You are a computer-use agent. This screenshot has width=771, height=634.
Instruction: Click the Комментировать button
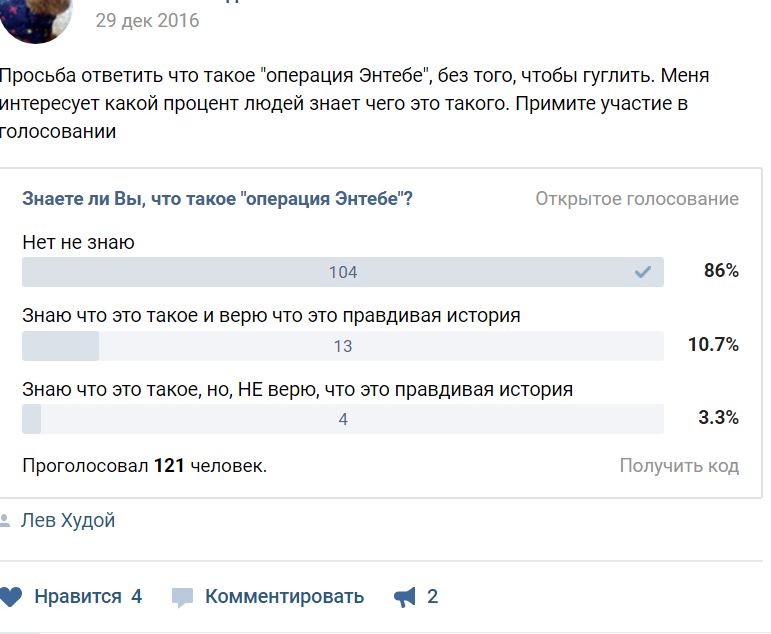click(x=285, y=597)
